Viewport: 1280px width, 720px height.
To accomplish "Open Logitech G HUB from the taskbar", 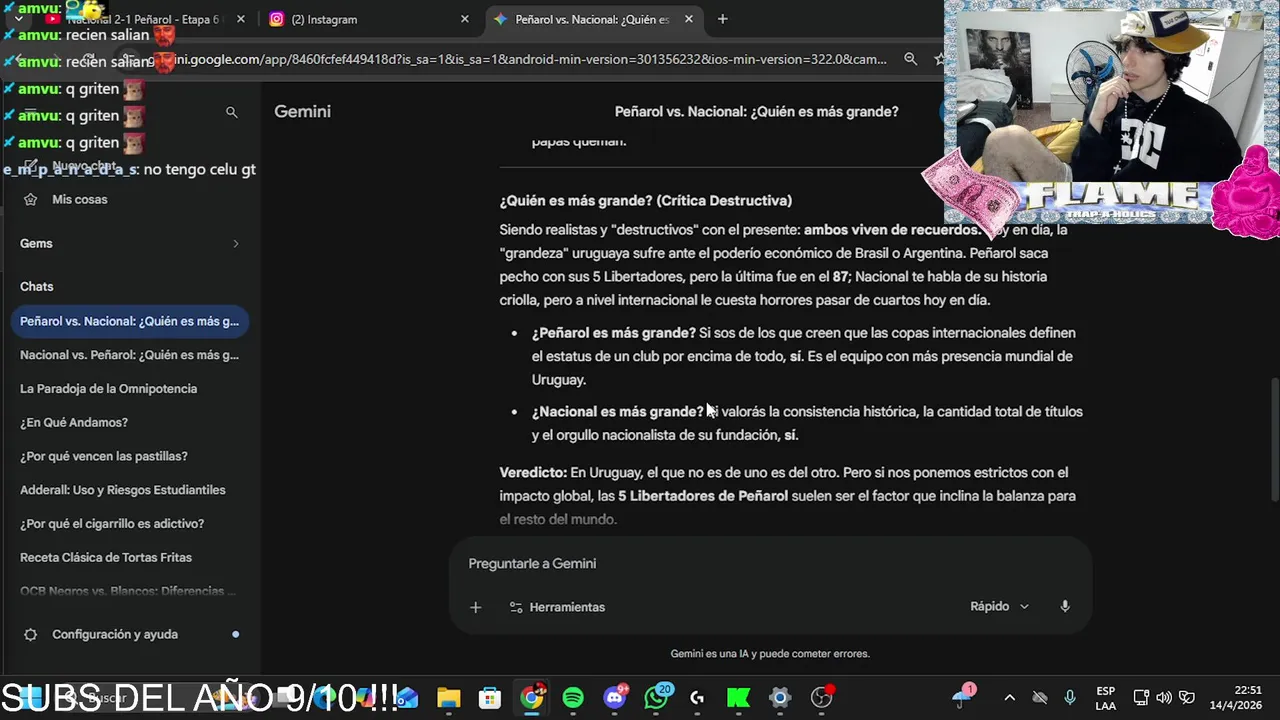I will (x=697, y=698).
